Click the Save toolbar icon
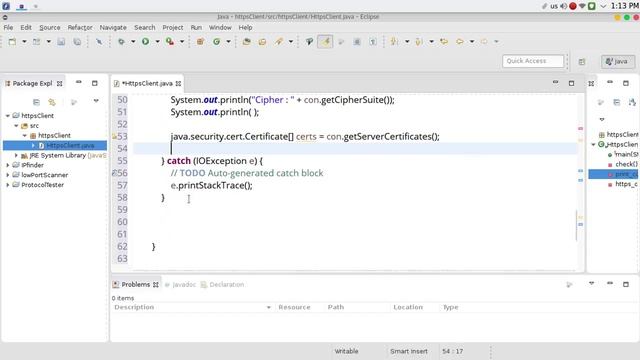640x360 pixels. click(x=61, y=42)
